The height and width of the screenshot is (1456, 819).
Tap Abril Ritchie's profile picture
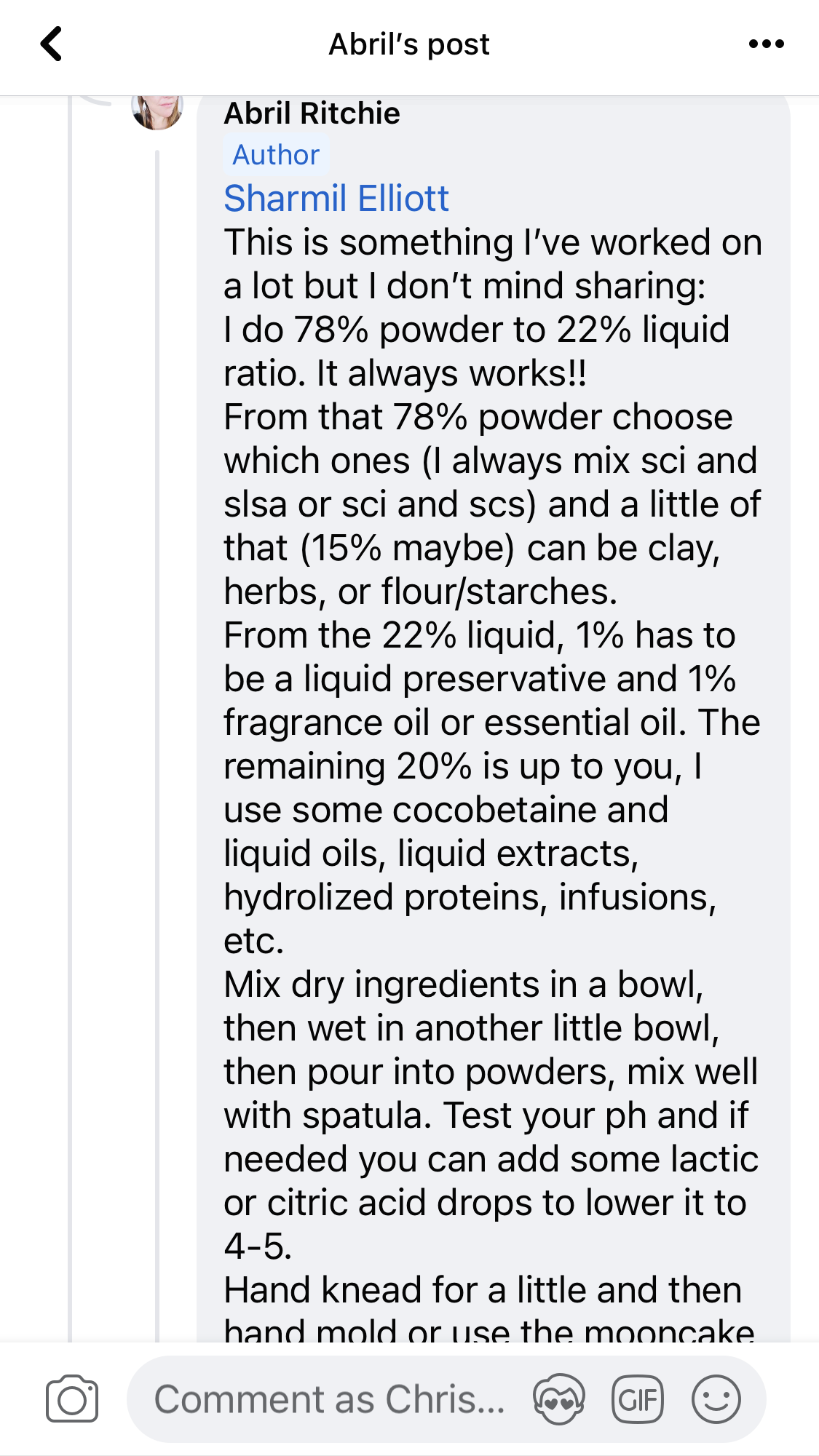157,111
